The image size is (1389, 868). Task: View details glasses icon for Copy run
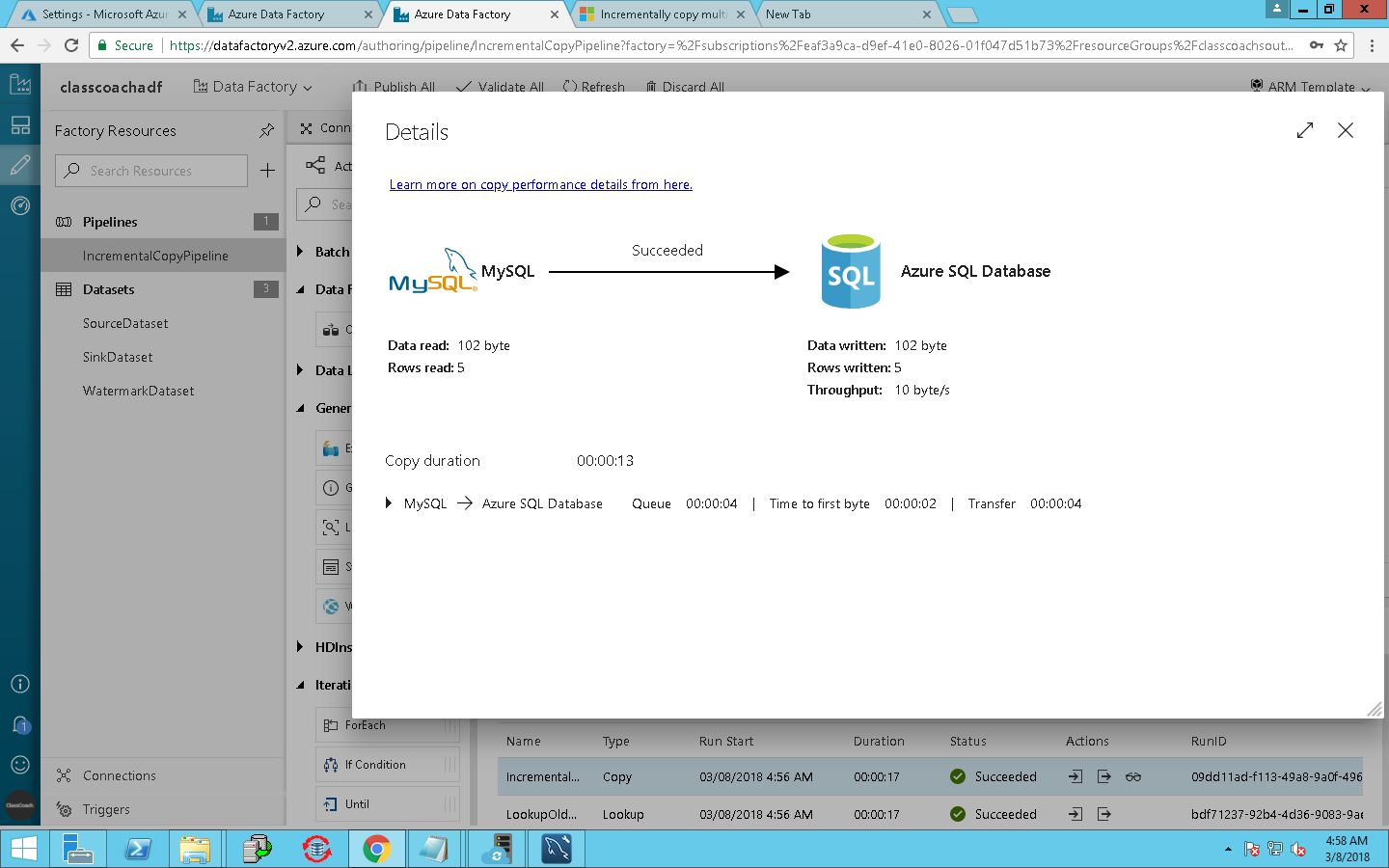[1133, 776]
